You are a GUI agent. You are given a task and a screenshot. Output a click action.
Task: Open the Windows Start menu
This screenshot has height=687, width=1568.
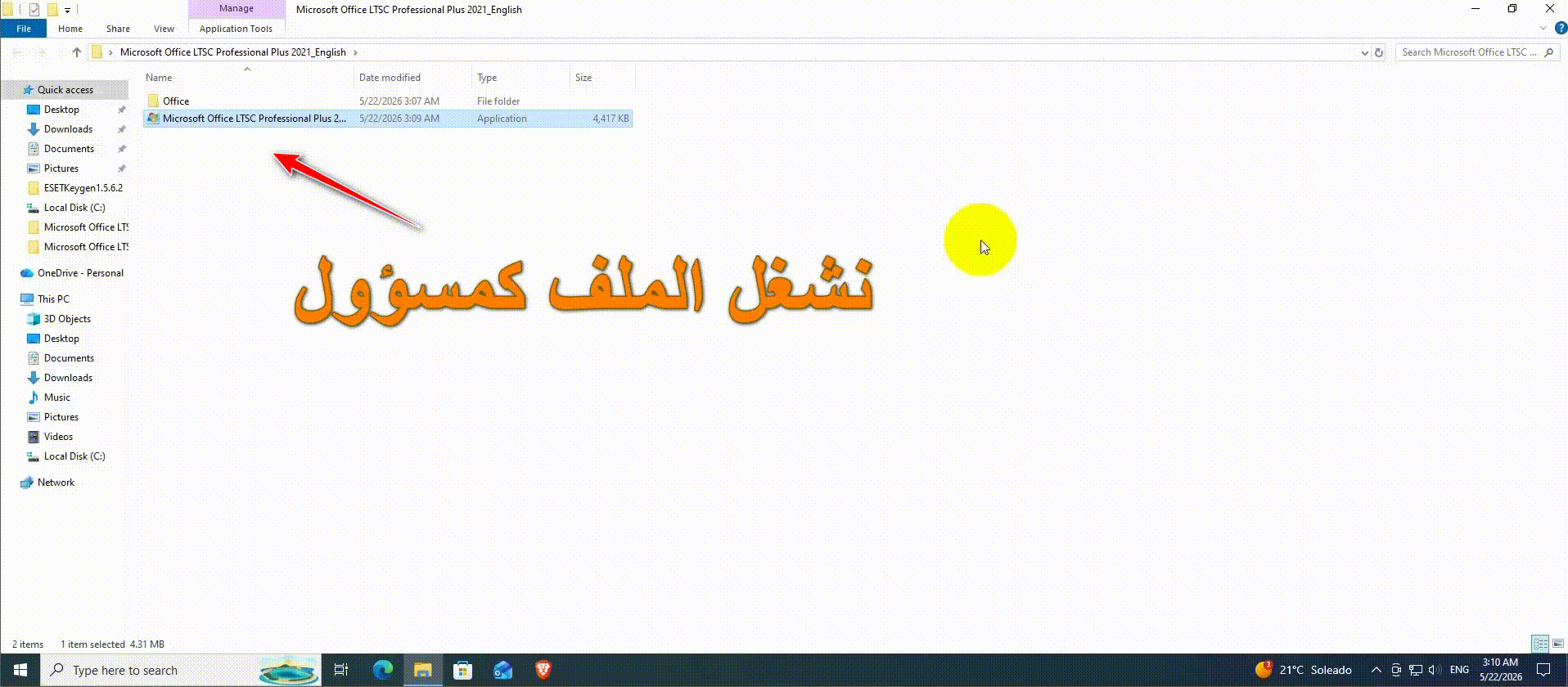coord(20,670)
